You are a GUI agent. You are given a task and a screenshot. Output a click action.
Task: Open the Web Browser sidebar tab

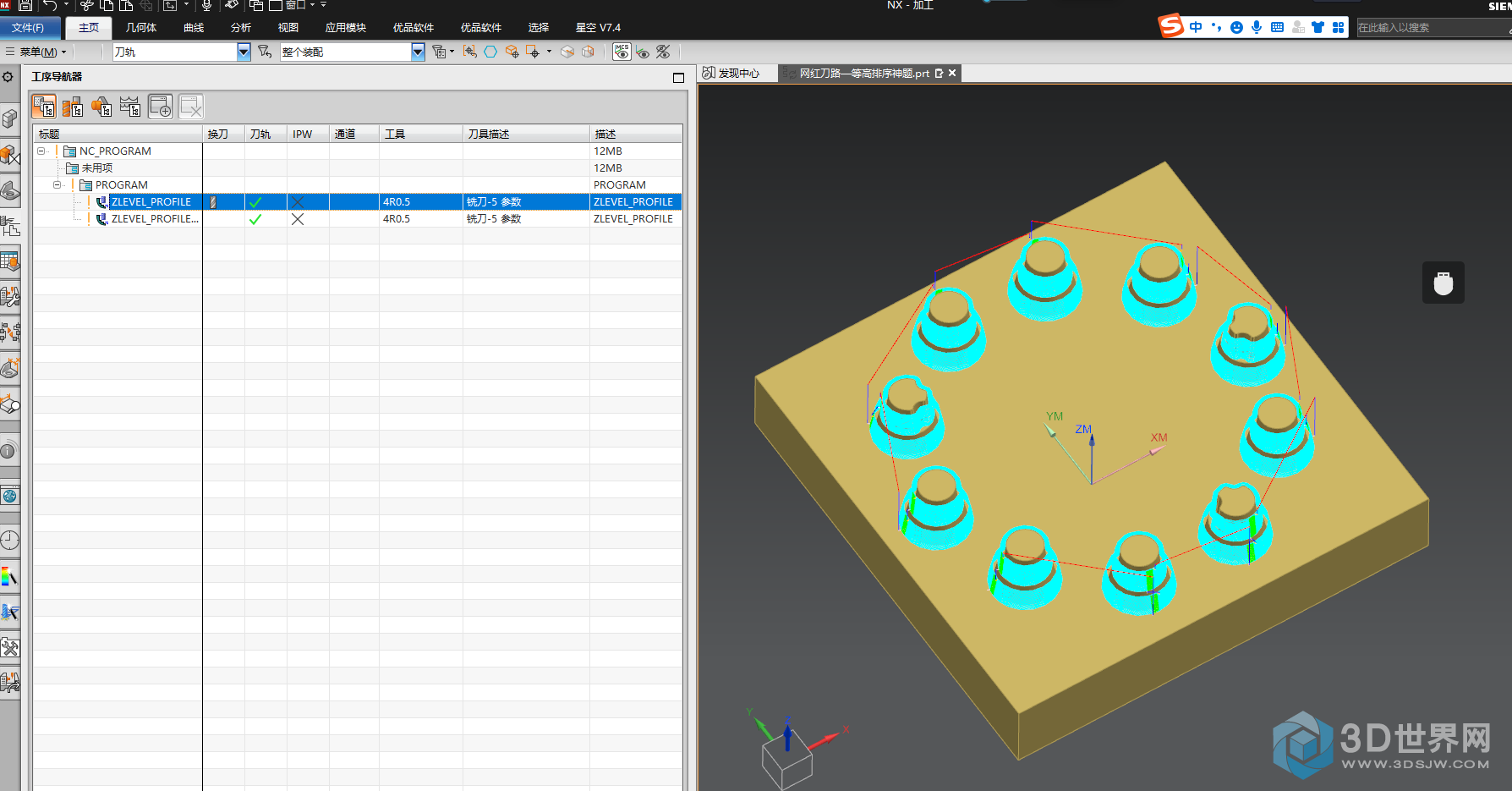tap(9, 496)
